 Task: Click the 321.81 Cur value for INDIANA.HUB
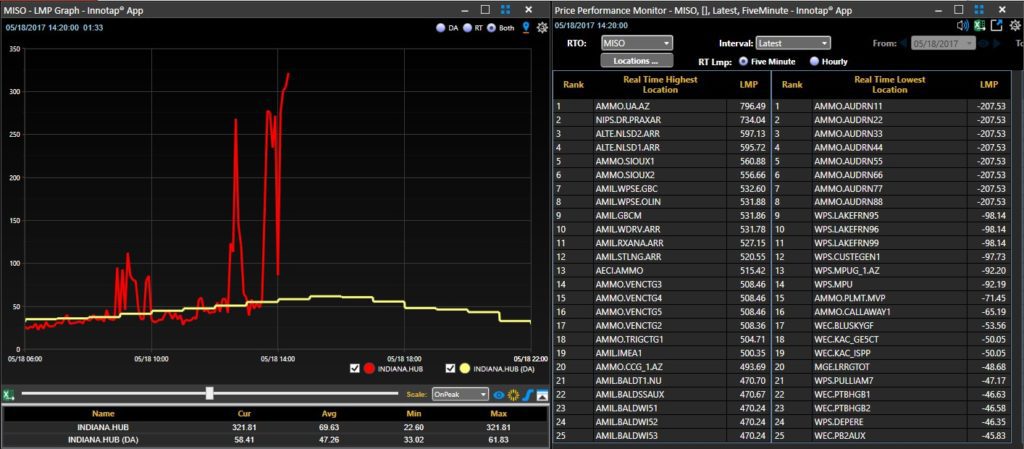point(243,427)
